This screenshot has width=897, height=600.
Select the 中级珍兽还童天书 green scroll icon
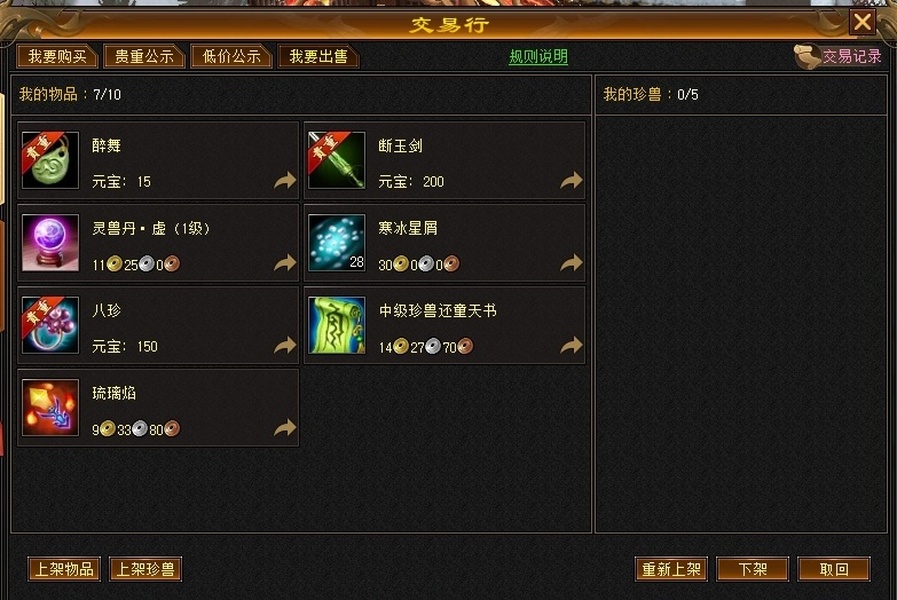[x=336, y=325]
